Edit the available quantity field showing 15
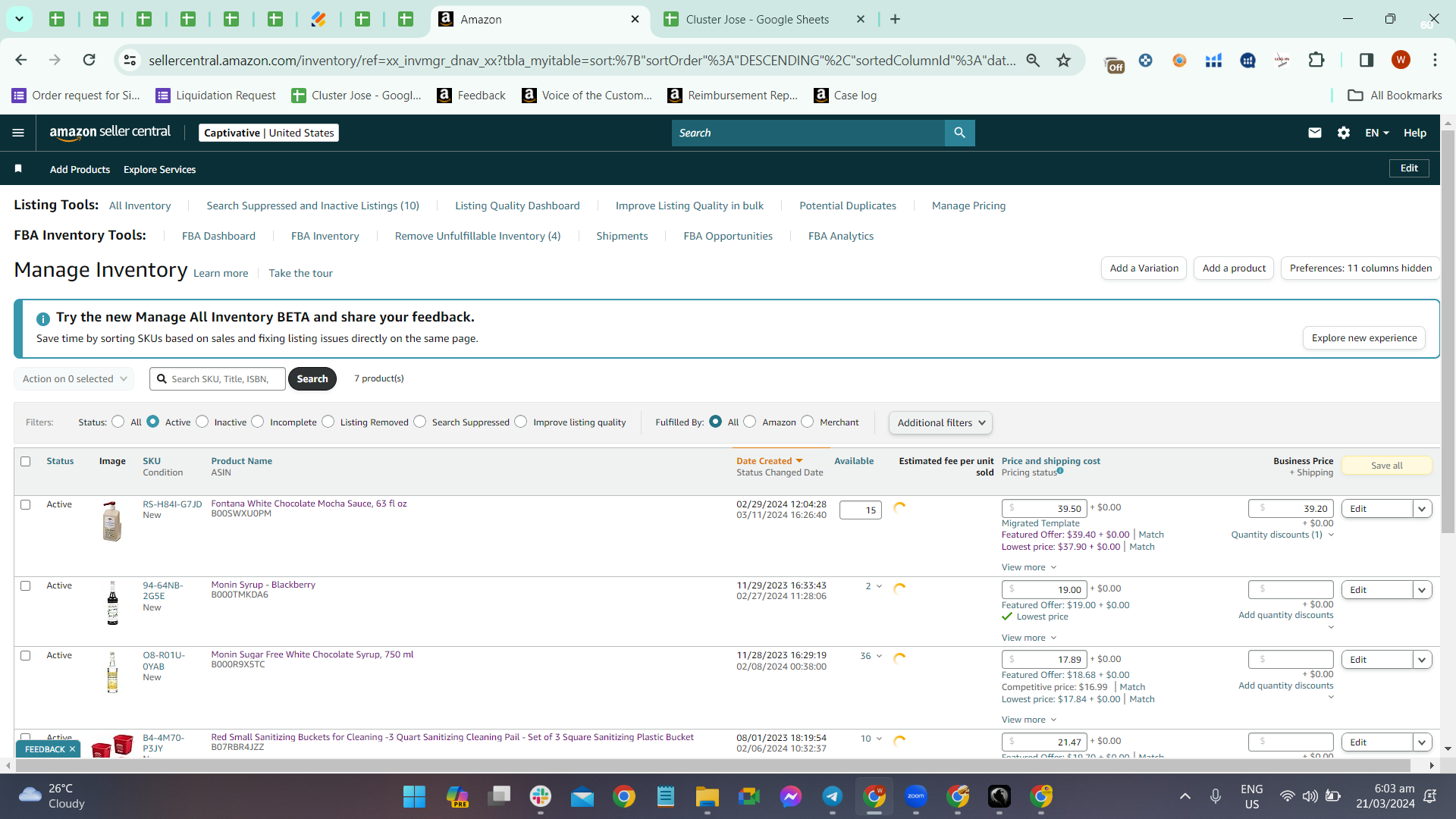Viewport: 1456px width, 819px height. (861, 510)
